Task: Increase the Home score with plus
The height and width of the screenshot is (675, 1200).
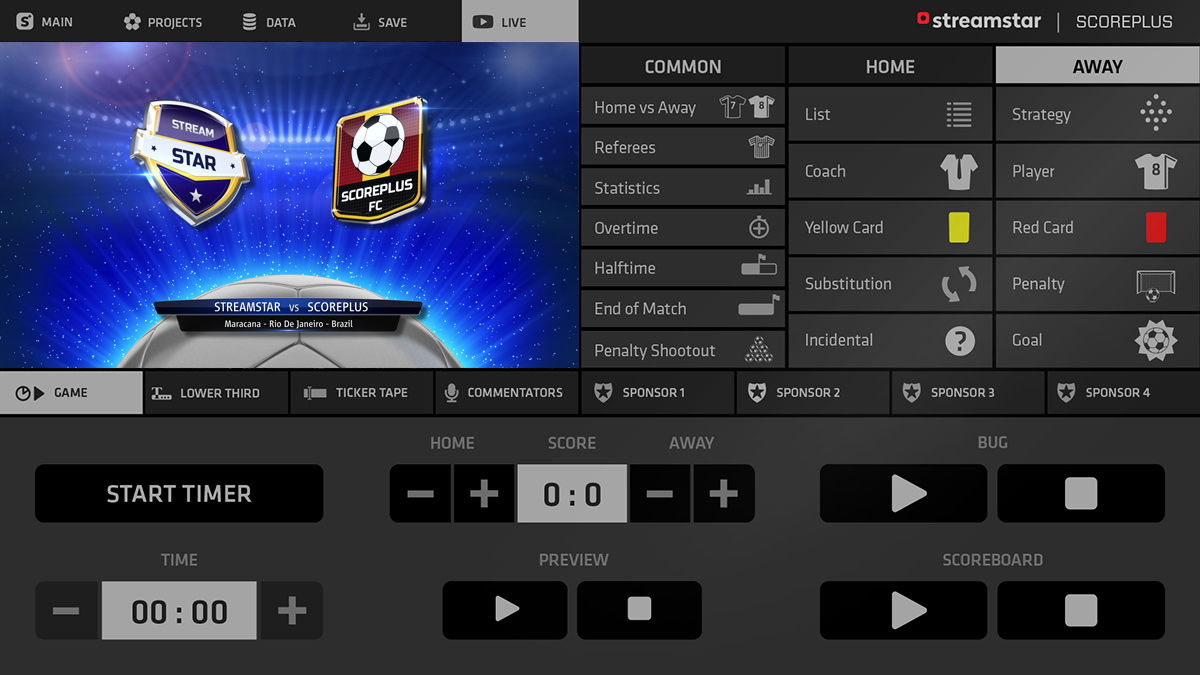Action: click(x=484, y=493)
